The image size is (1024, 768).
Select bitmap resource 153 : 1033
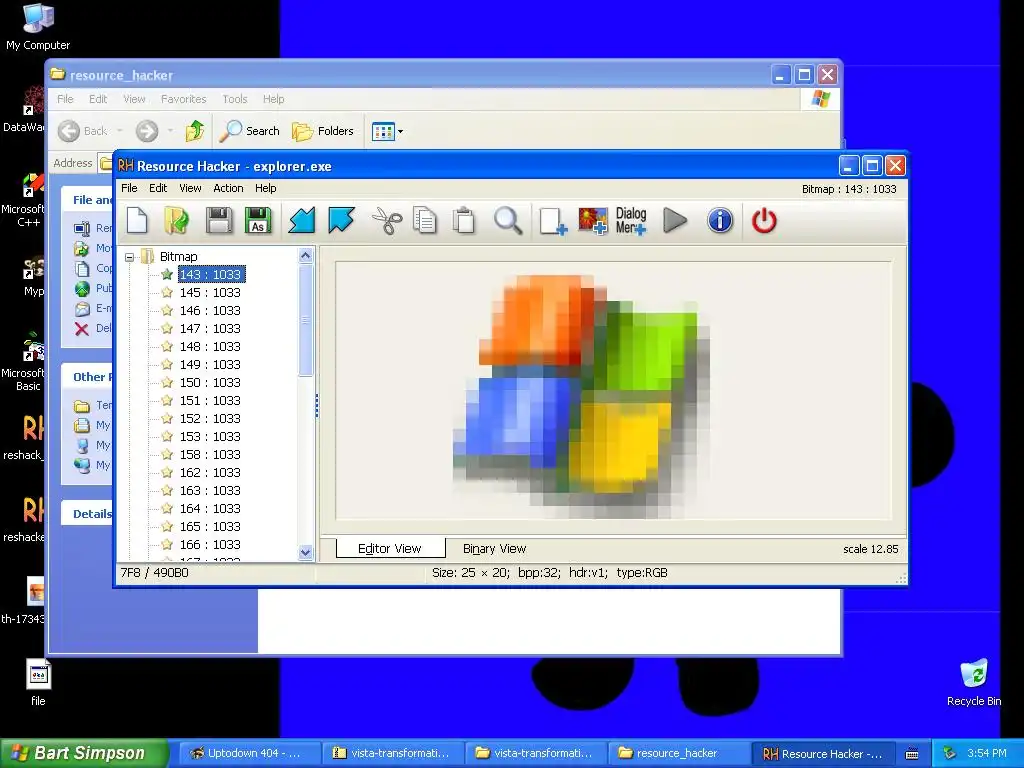tap(210, 436)
